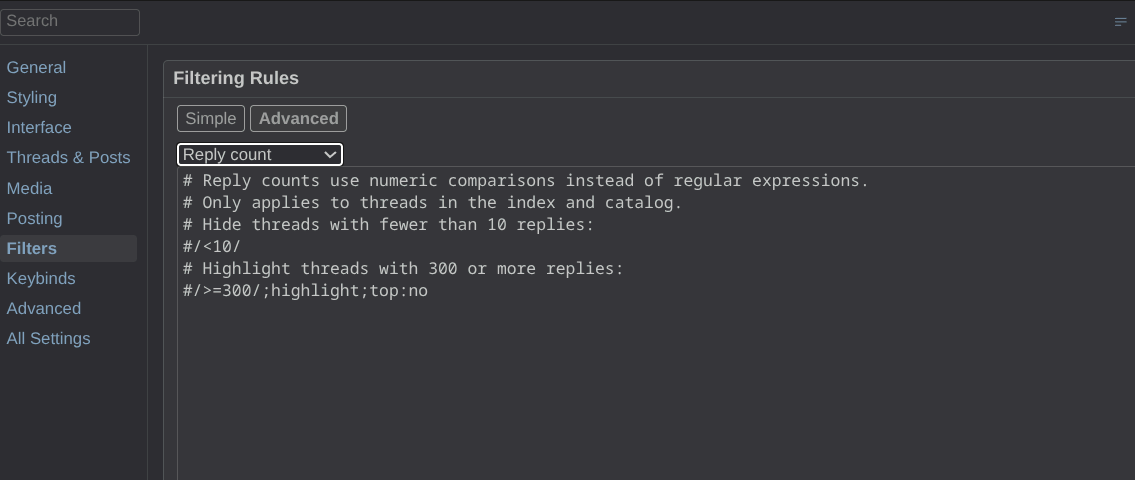The height and width of the screenshot is (480, 1135).
Task: Open Threads & Posts settings
Action: (x=68, y=158)
